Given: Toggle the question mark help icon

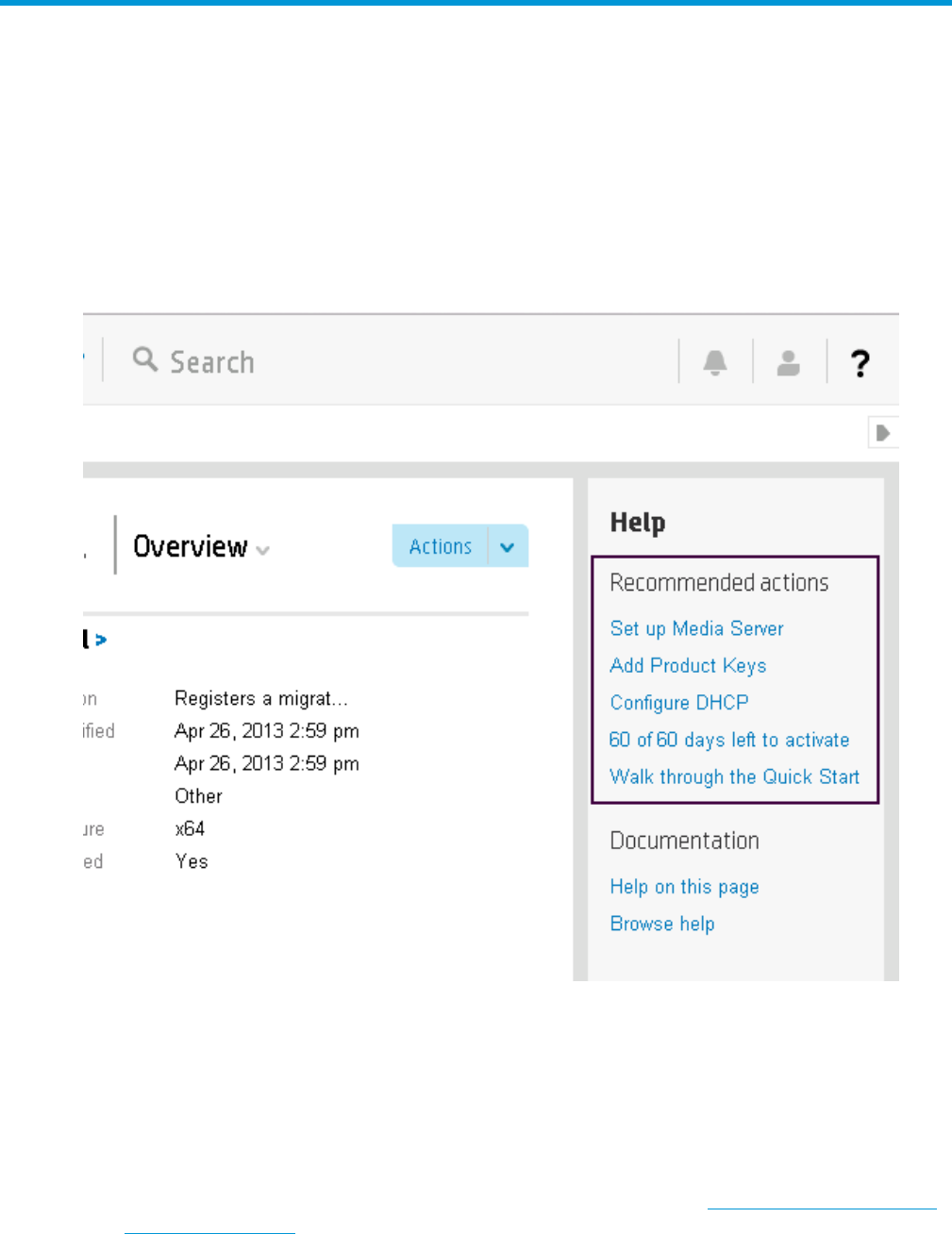Looking at the screenshot, I should pos(860,363).
